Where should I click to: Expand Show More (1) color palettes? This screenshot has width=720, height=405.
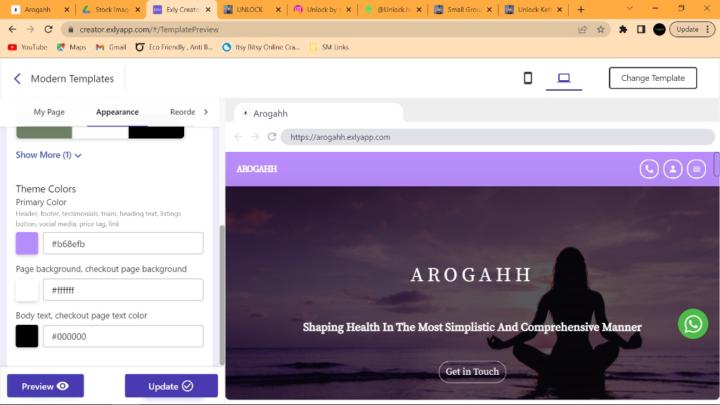[48, 155]
